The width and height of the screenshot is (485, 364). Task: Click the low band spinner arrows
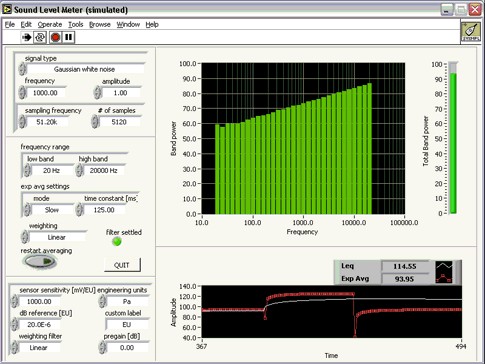(x=27, y=170)
